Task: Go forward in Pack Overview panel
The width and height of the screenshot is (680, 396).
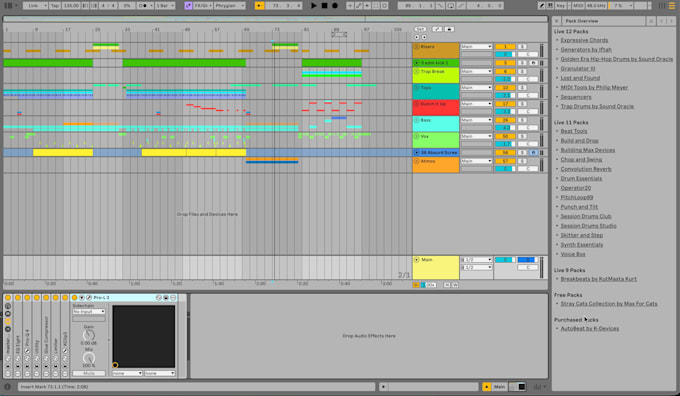Action: click(672, 21)
